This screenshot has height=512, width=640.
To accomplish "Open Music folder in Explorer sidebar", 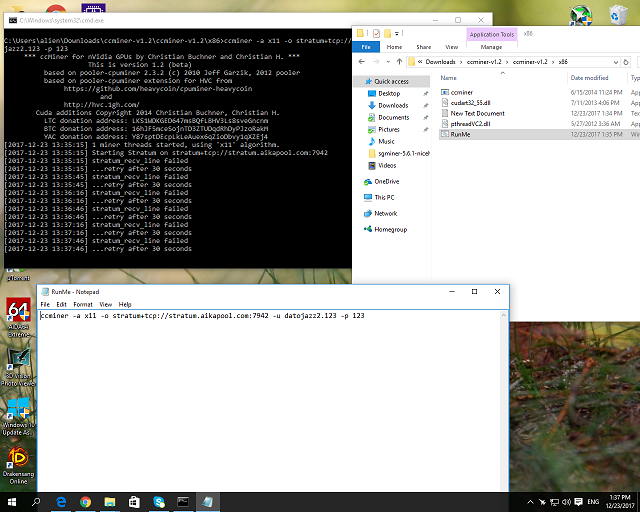I will point(386,141).
